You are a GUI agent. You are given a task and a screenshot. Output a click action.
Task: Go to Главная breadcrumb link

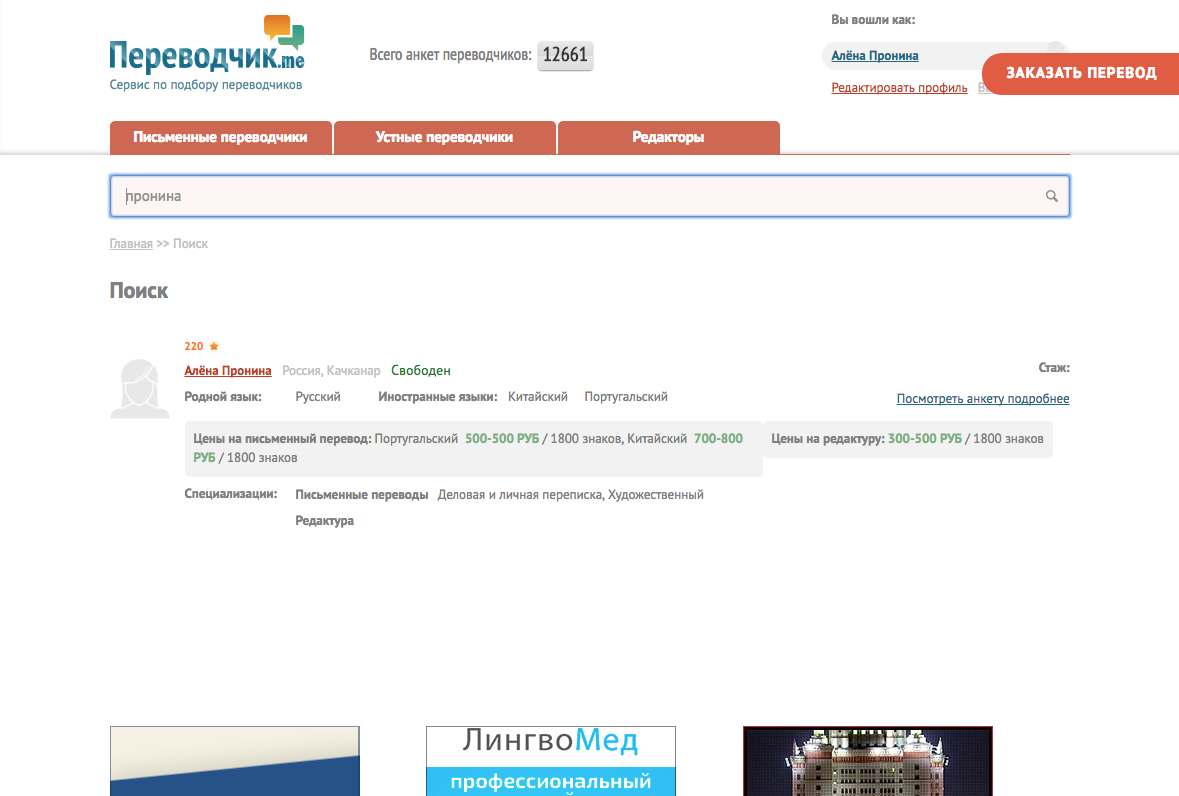pyautogui.click(x=131, y=244)
